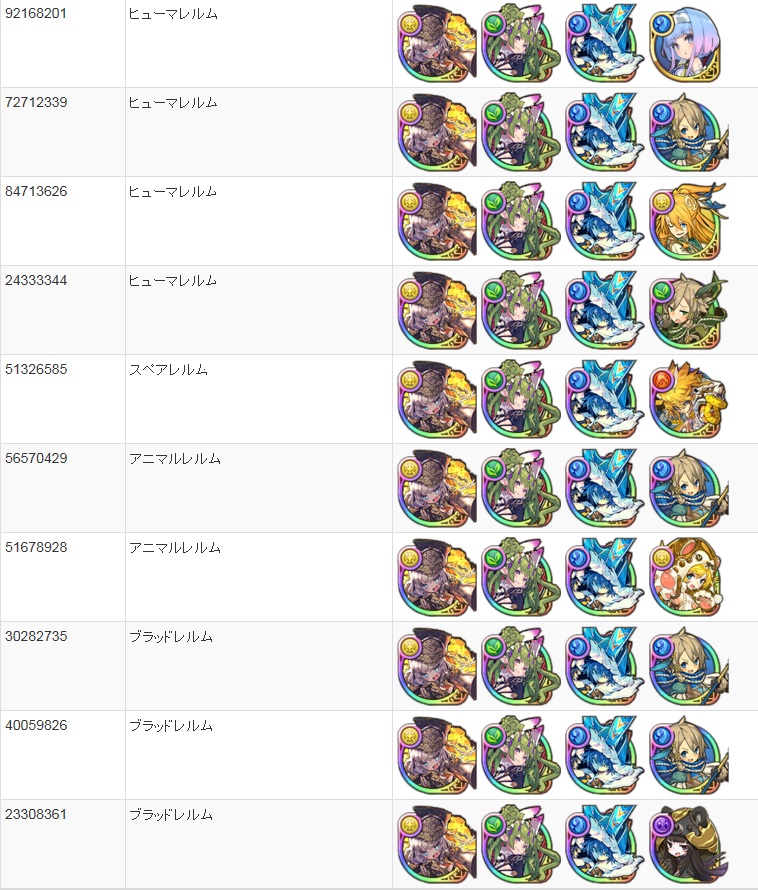Select the ID number 40059826
This screenshot has width=758, height=890.
[x=36, y=725]
